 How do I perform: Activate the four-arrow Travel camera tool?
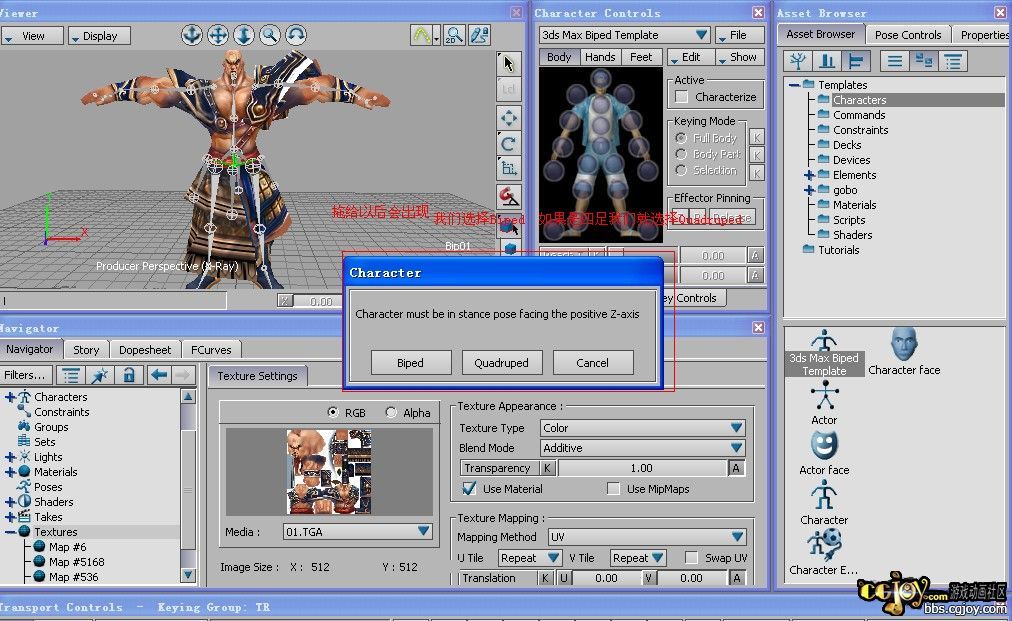(218, 35)
